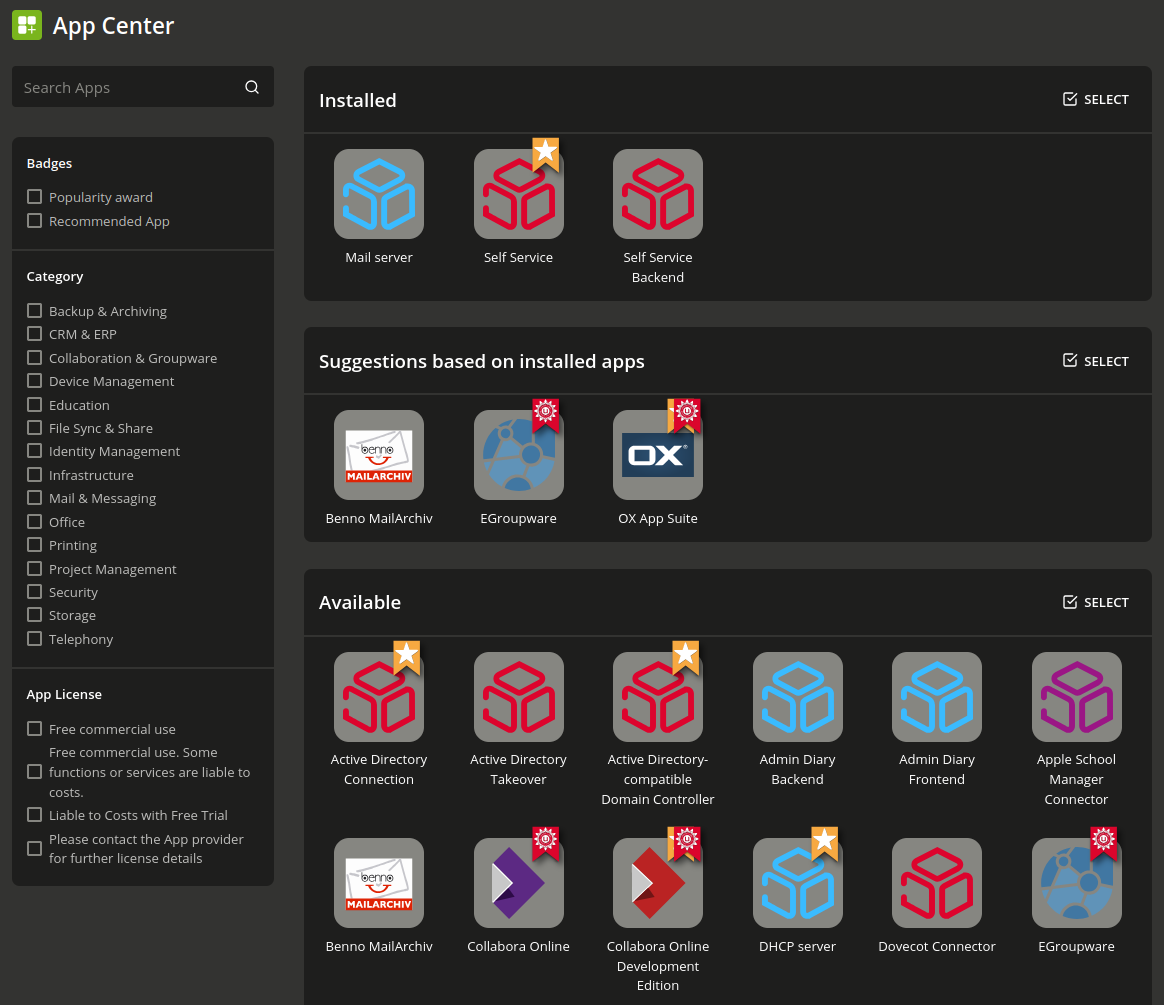Enable the Popularity award badge filter
Screen dimensions: 1164x1005
[34, 197]
